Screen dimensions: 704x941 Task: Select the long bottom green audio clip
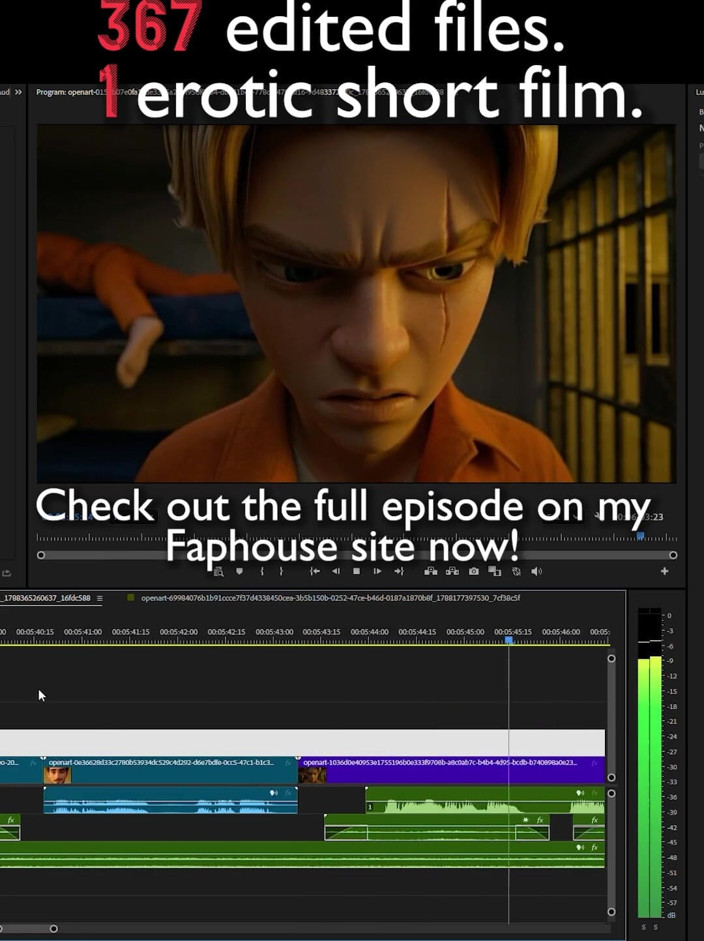click(x=302, y=855)
